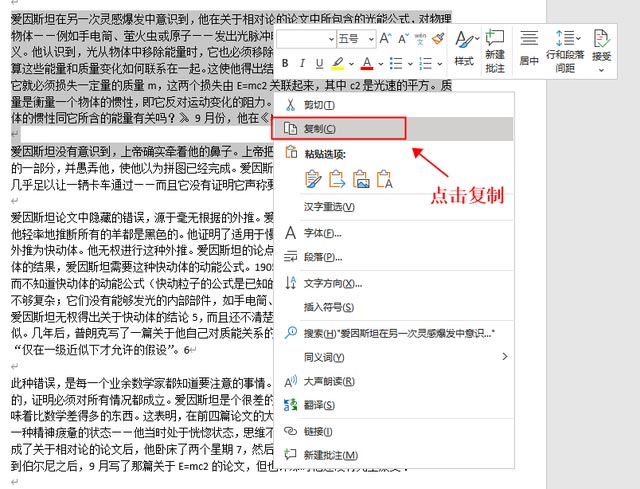Apply yellow text highlight color
Image resolution: width=640 pixels, height=489 pixels.
point(338,63)
